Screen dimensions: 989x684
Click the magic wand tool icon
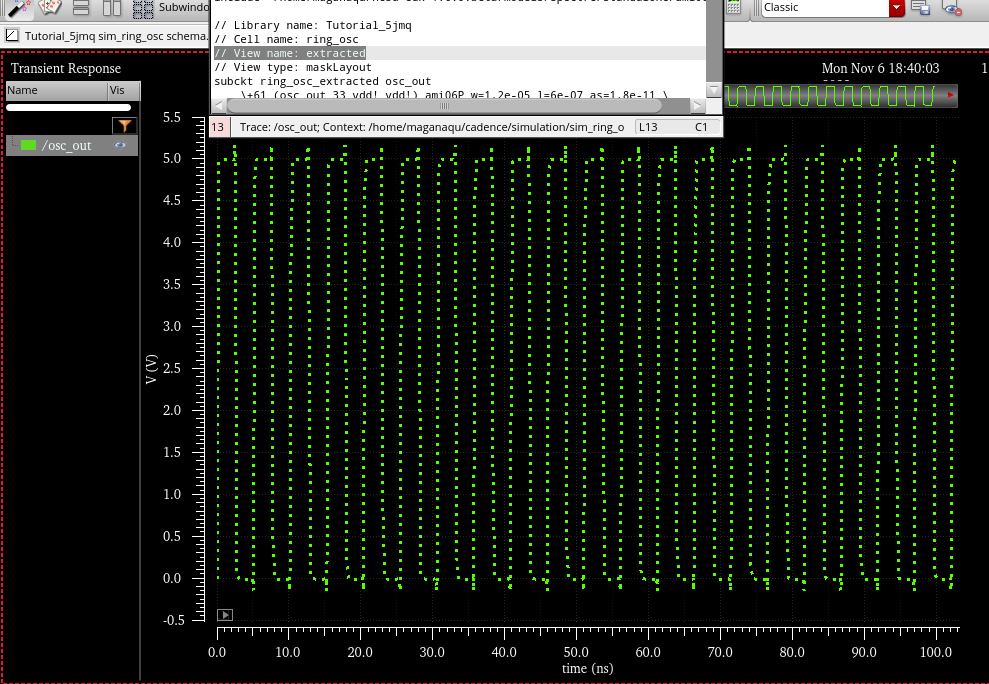[x=20, y=8]
